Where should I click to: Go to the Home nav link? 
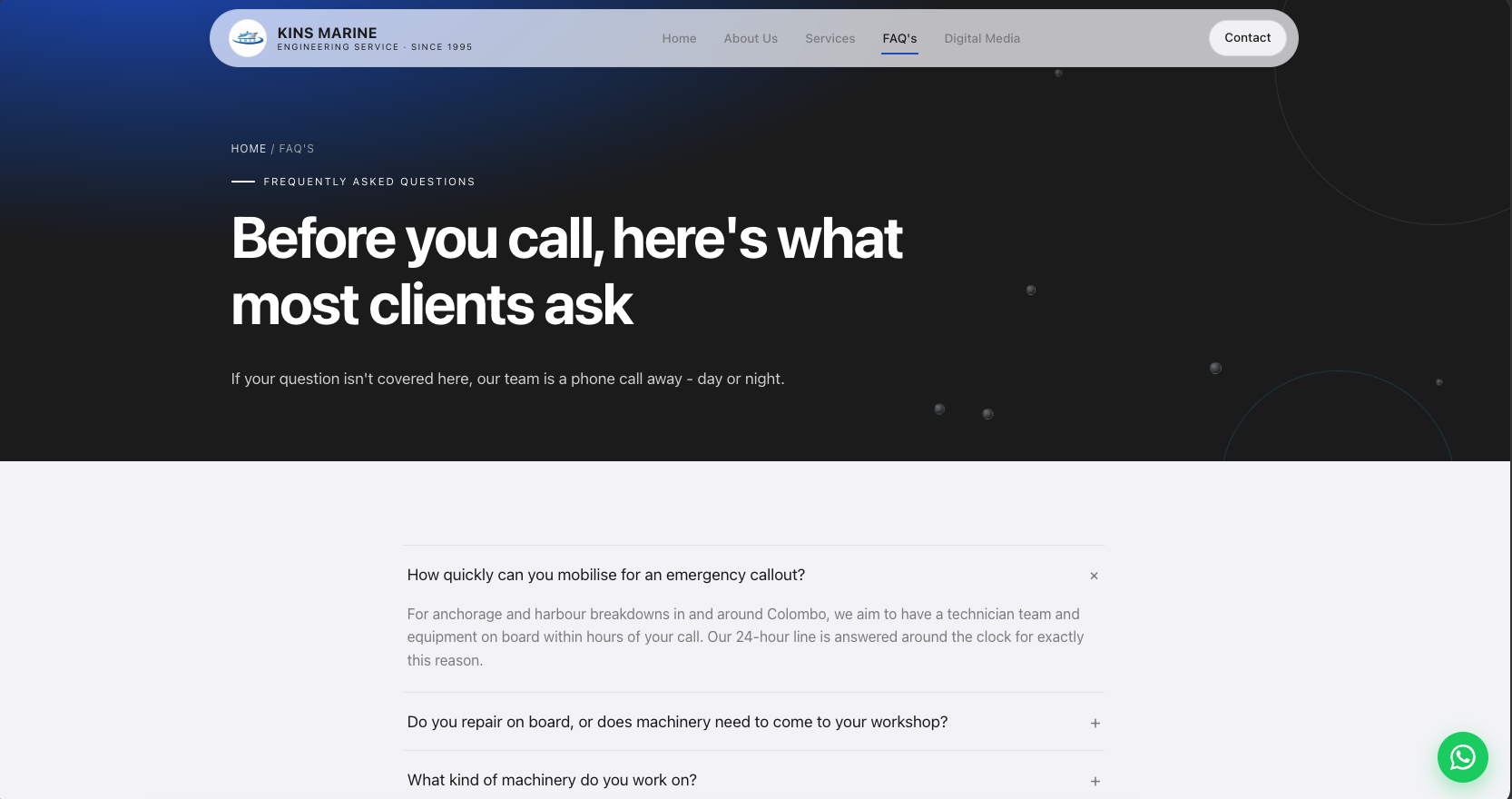679,38
